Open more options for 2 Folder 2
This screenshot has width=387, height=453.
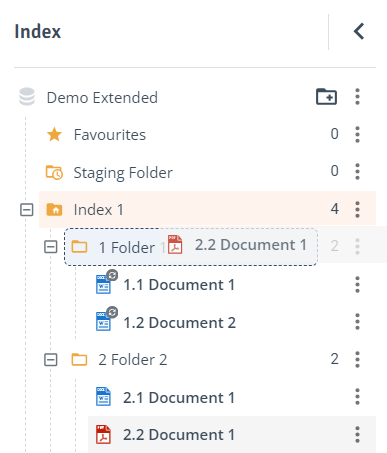coord(357,359)
